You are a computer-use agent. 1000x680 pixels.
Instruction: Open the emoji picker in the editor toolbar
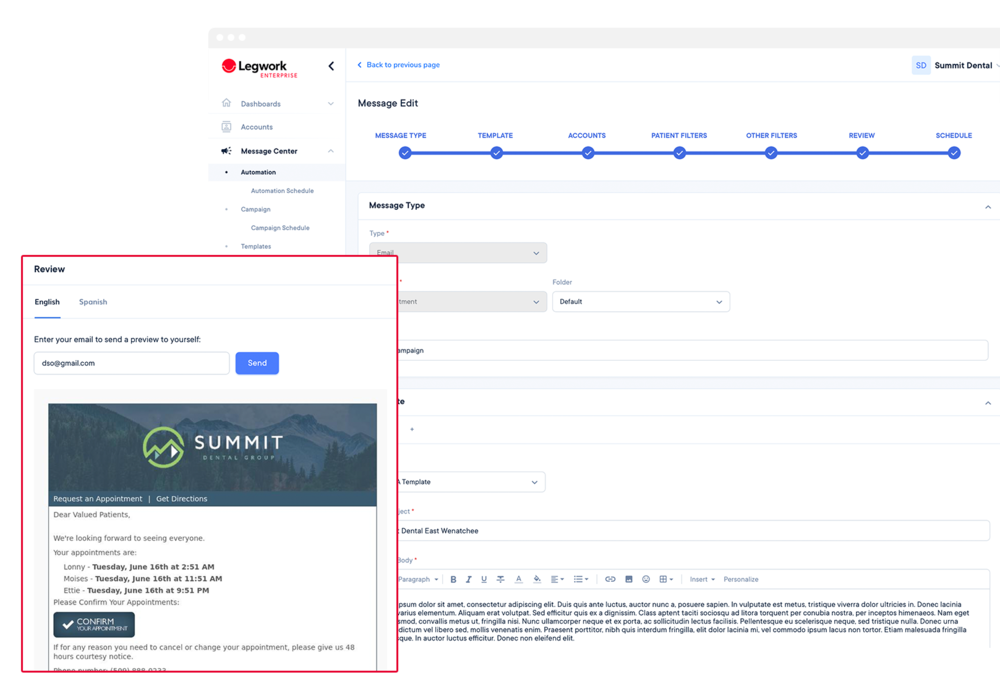coord(645,579)
